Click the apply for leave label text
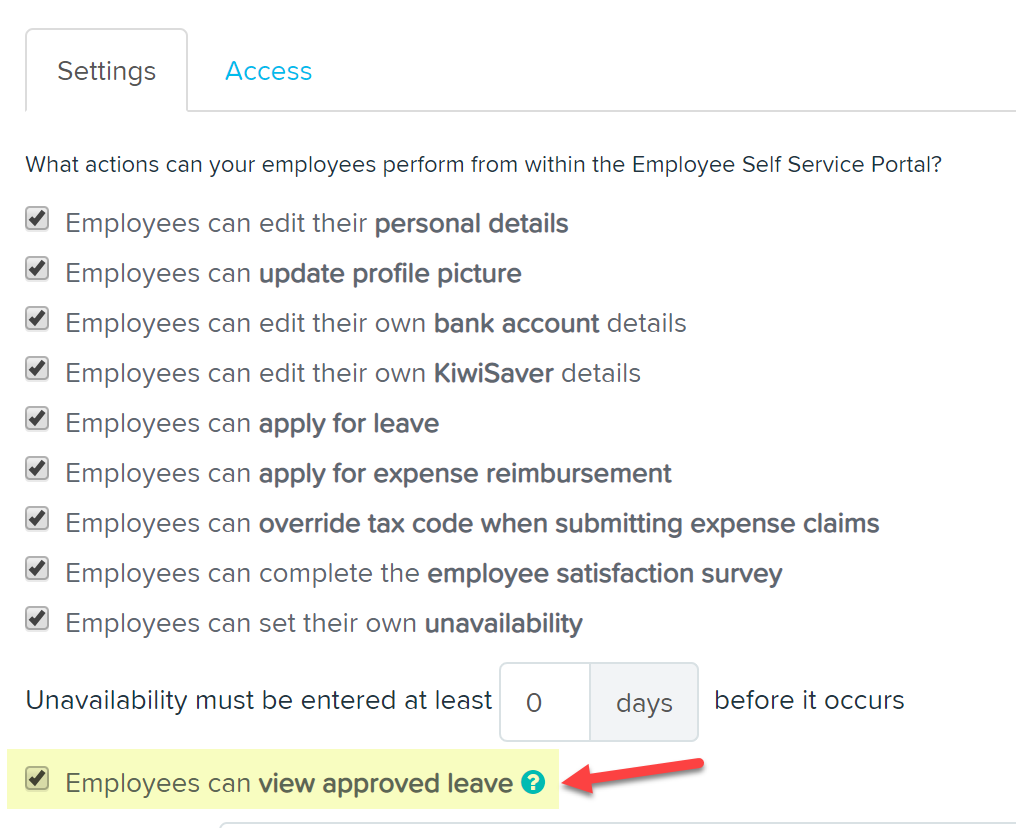This screenshot has height=828, width=1016. tap(252, 424)
